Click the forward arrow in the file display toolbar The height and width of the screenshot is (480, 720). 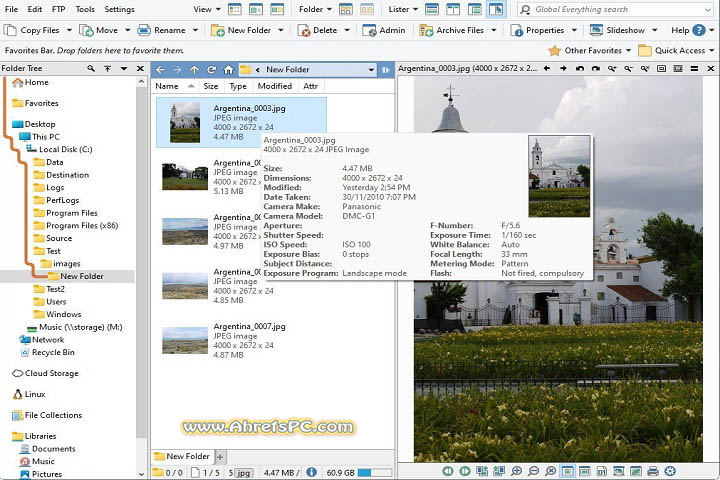pos(177,70)
